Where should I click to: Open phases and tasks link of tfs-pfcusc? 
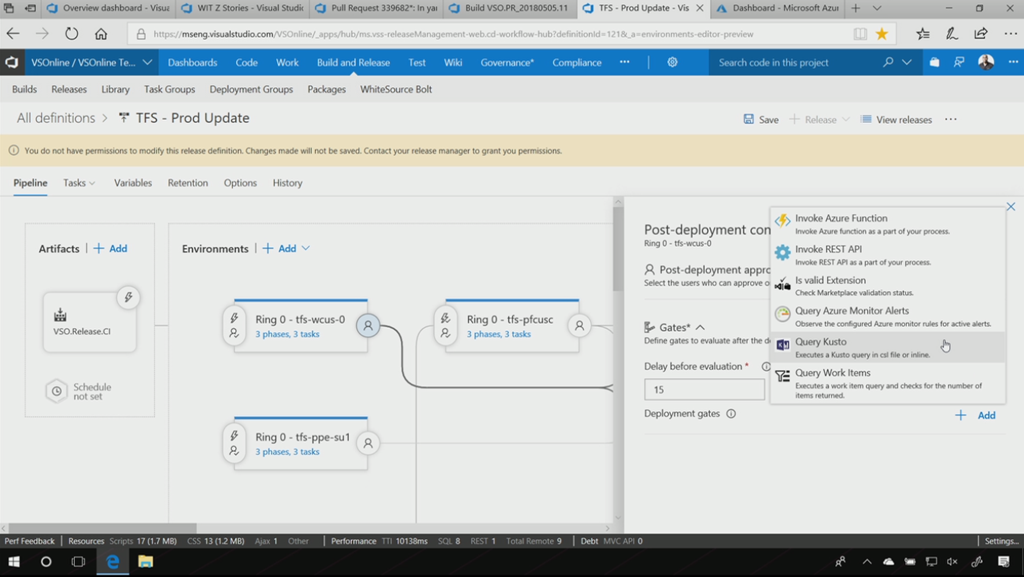pyautogui.click(x=498, y=334)
